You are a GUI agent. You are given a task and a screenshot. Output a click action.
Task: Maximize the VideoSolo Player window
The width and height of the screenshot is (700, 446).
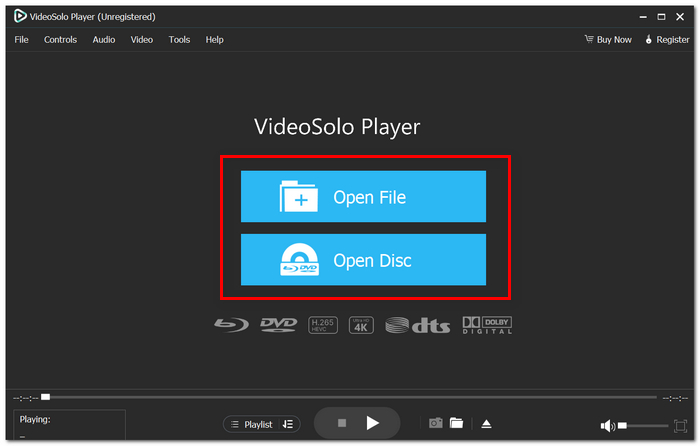(x=662, y=17)
